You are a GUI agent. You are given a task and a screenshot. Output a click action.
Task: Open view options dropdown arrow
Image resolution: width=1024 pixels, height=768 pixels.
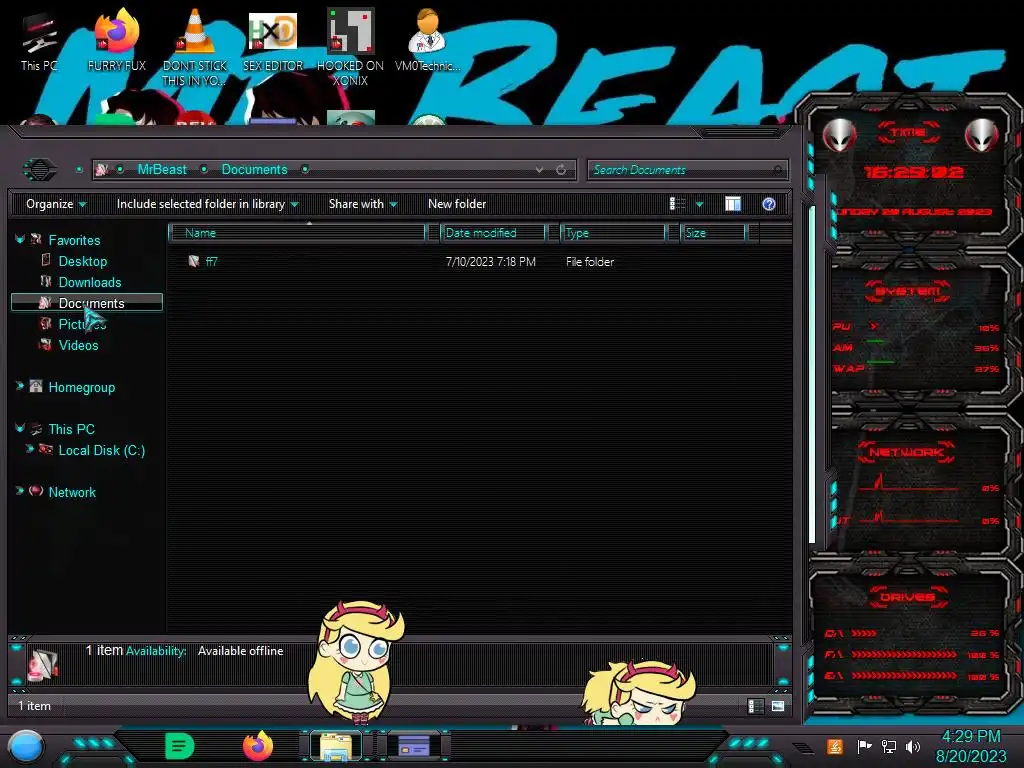coord(699,204)
